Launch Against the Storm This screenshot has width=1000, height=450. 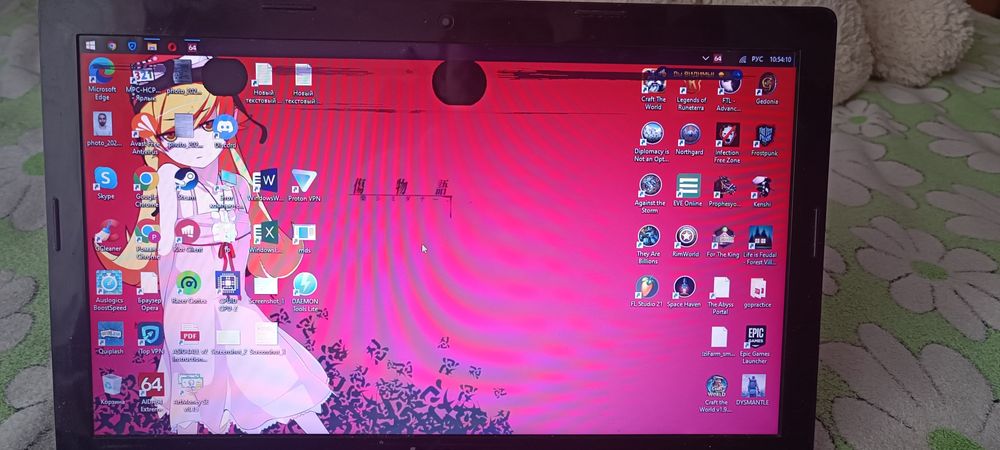[650, 193]
